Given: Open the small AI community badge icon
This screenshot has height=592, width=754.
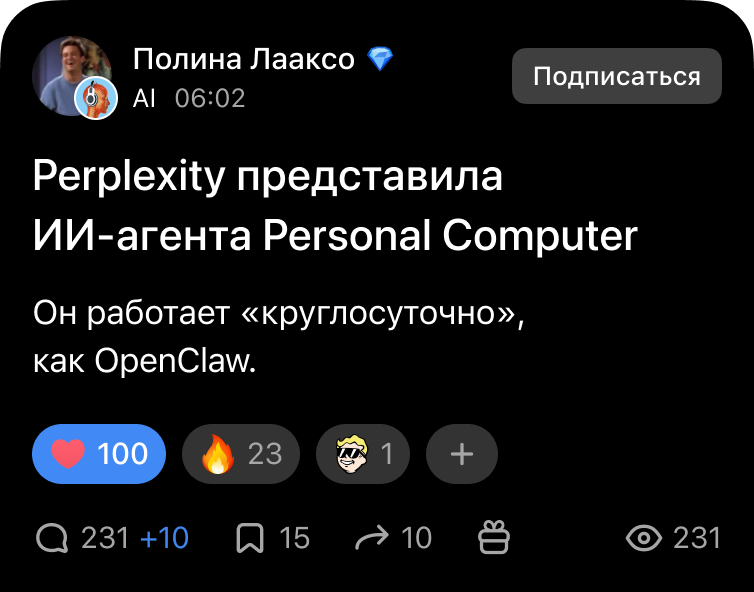Looking at the screenshot, I should 93,98.
